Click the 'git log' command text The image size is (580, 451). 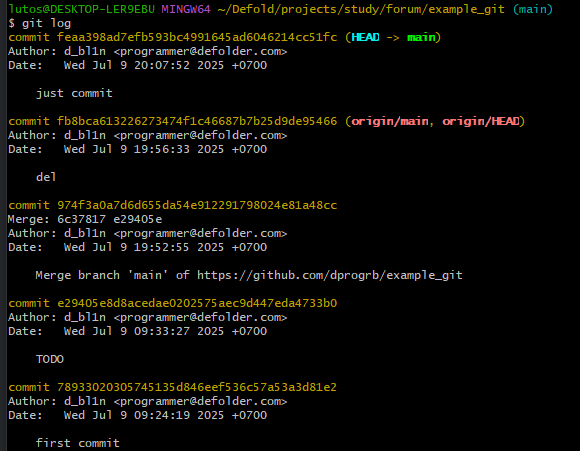[46, 23]
